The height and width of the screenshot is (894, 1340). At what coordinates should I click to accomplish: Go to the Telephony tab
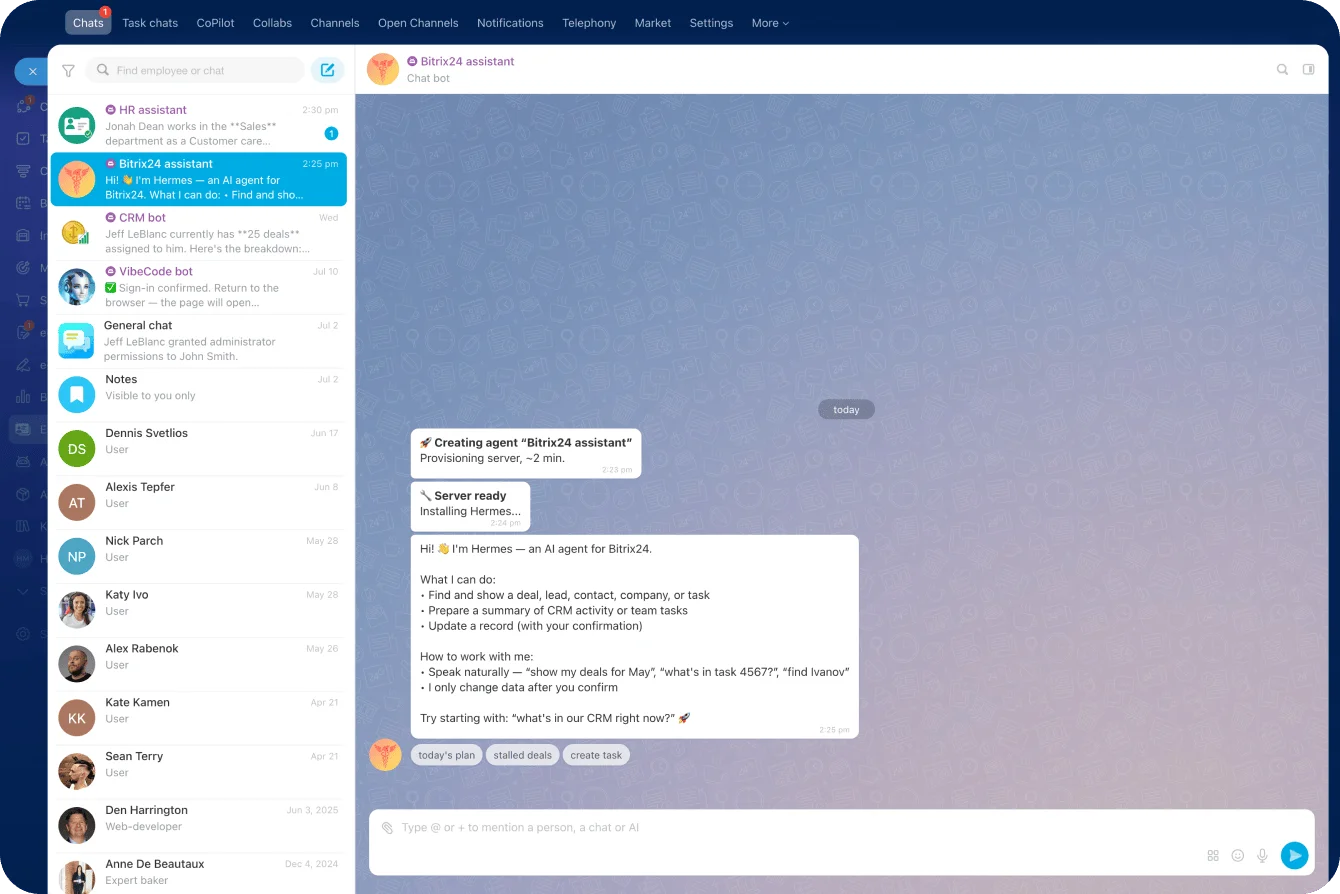coord(589,23)
